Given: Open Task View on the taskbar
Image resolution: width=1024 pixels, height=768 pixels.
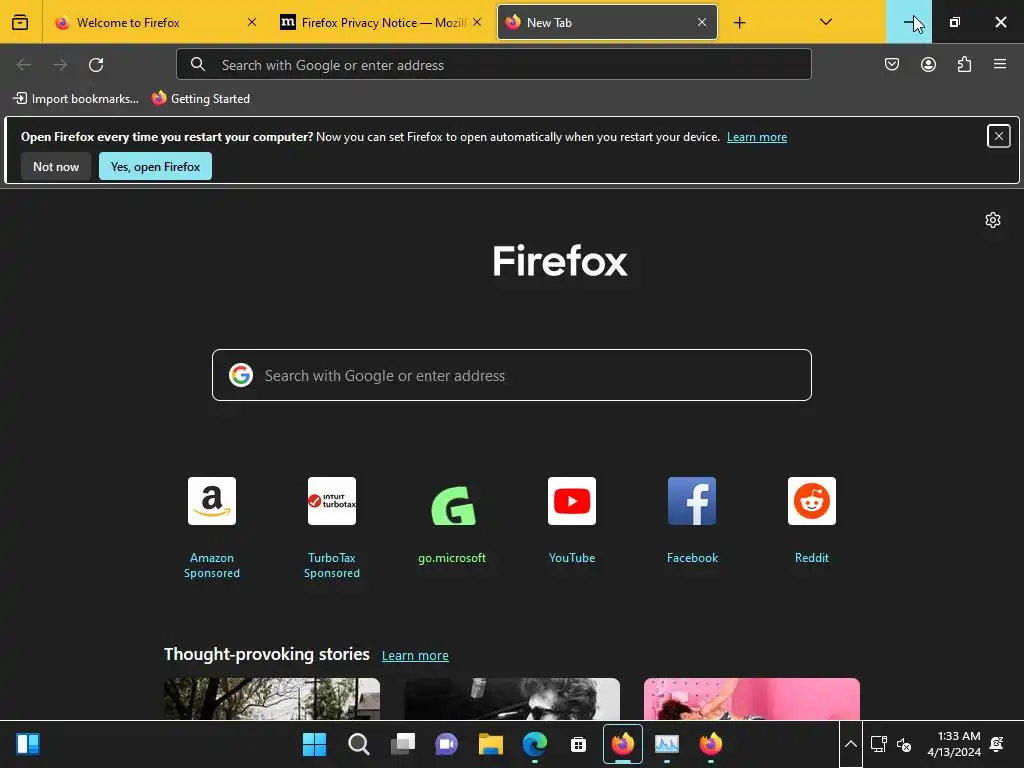Looking at the screenshot, I should point(402,744).
